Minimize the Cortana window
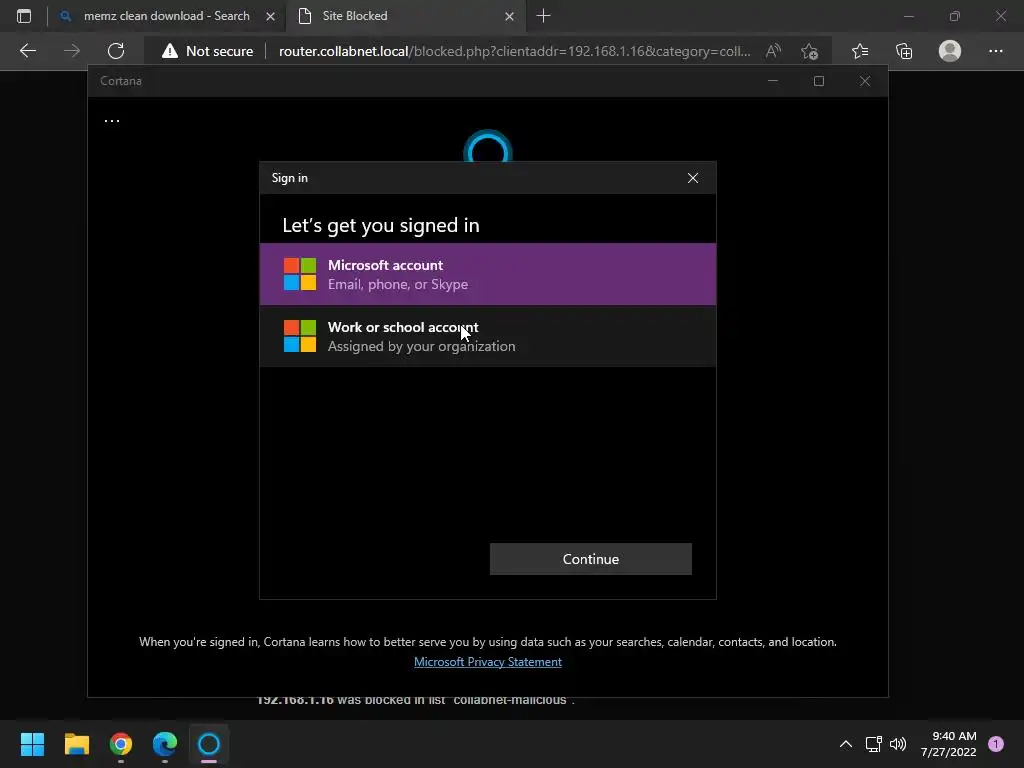This screenshot has height=768, width=1024. 773,81
